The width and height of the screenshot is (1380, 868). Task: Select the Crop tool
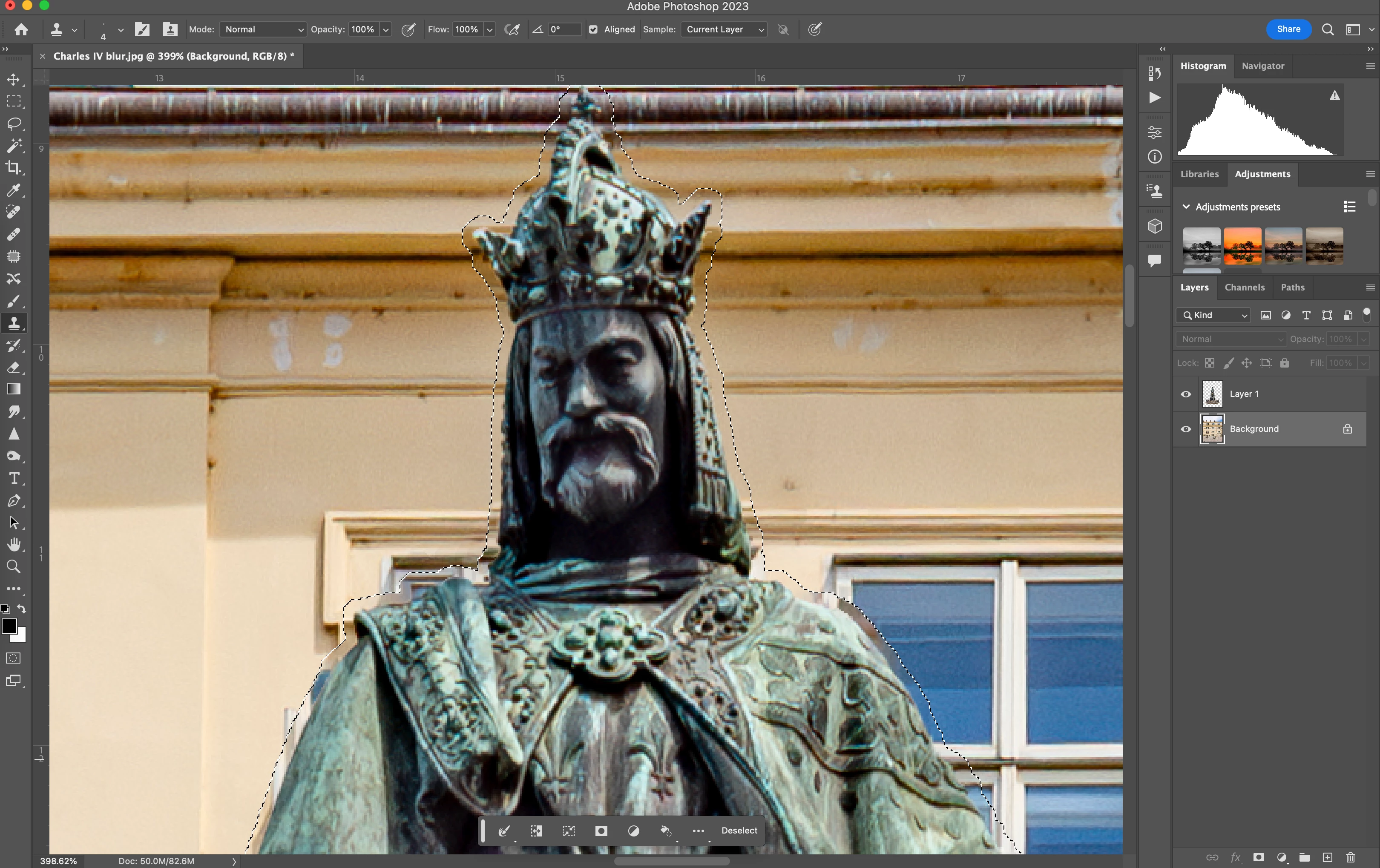pos(14,168)
